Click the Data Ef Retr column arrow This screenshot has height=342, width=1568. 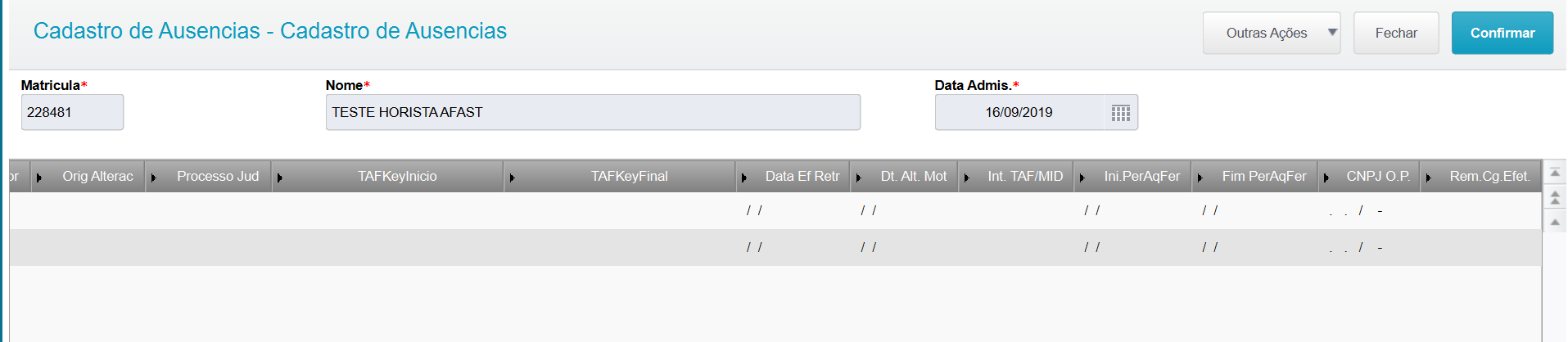(744, 178)
